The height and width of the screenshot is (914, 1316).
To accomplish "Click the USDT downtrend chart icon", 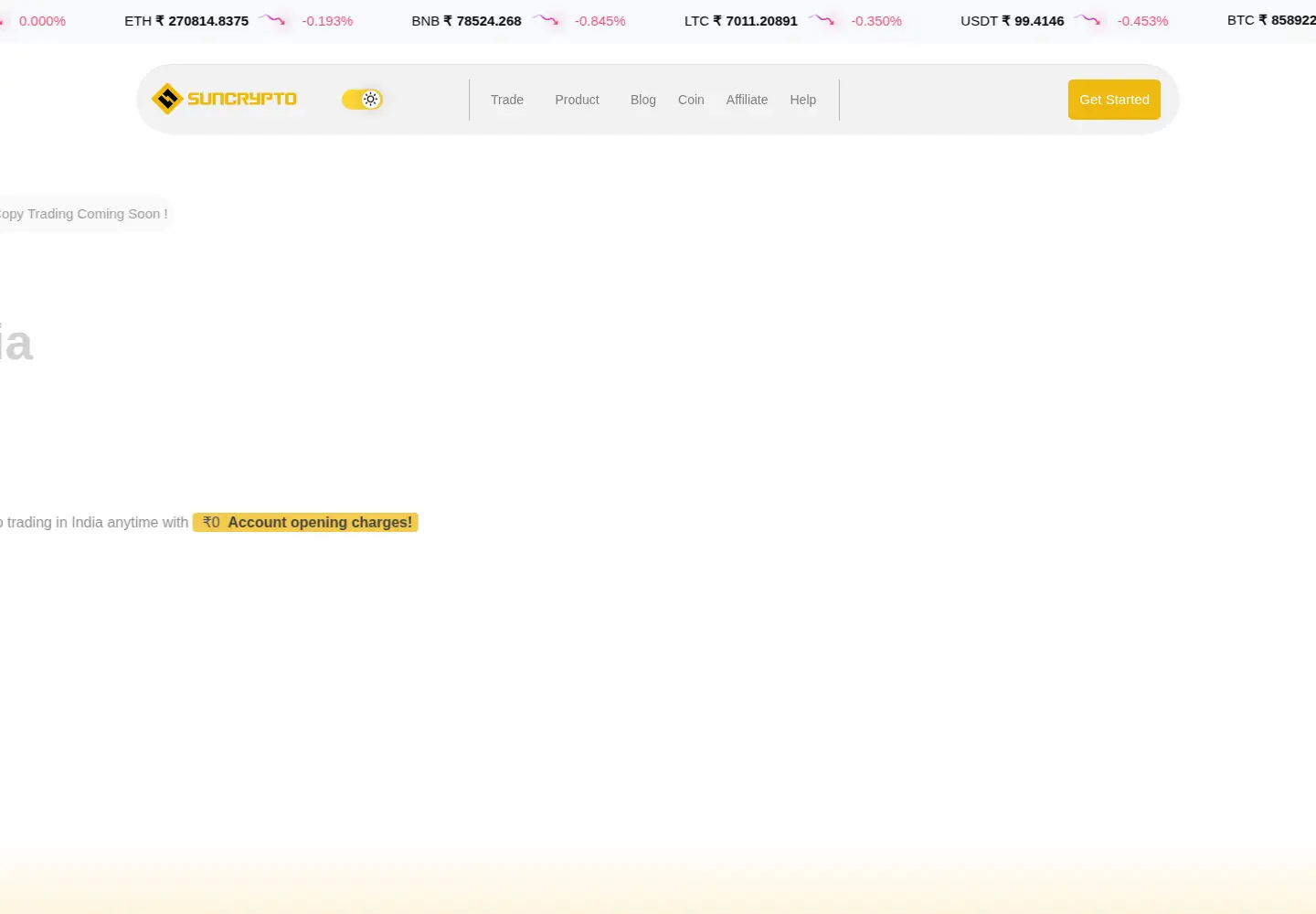I will click(1088, 20).
